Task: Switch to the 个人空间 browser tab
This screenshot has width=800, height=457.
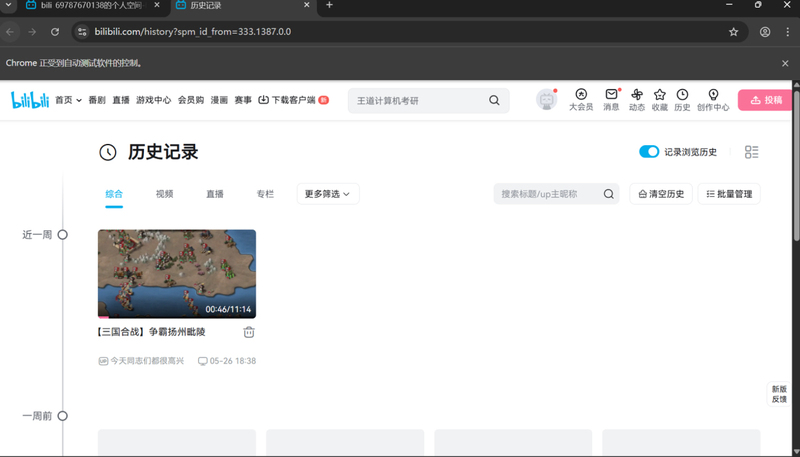Action: (92, 5)
